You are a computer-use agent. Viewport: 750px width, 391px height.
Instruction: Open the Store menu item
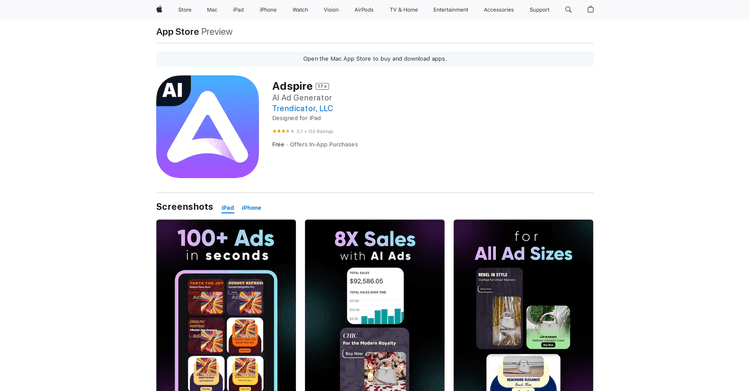pyautogui.click(x=185, y=10)
